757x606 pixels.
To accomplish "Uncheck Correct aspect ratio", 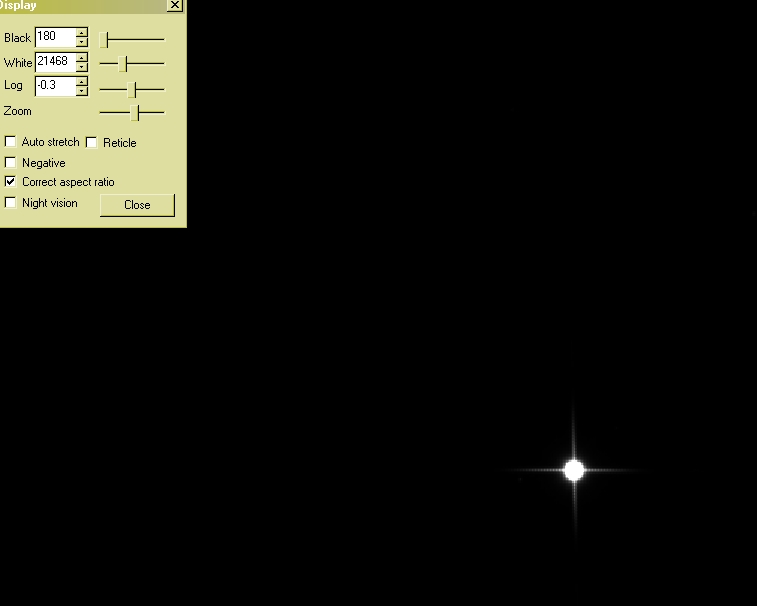I will (x=10, y=182).
